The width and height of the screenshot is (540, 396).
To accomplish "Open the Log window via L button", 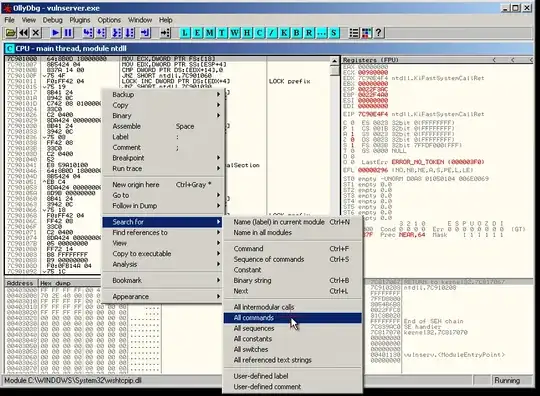I will [x=185, y=33].
